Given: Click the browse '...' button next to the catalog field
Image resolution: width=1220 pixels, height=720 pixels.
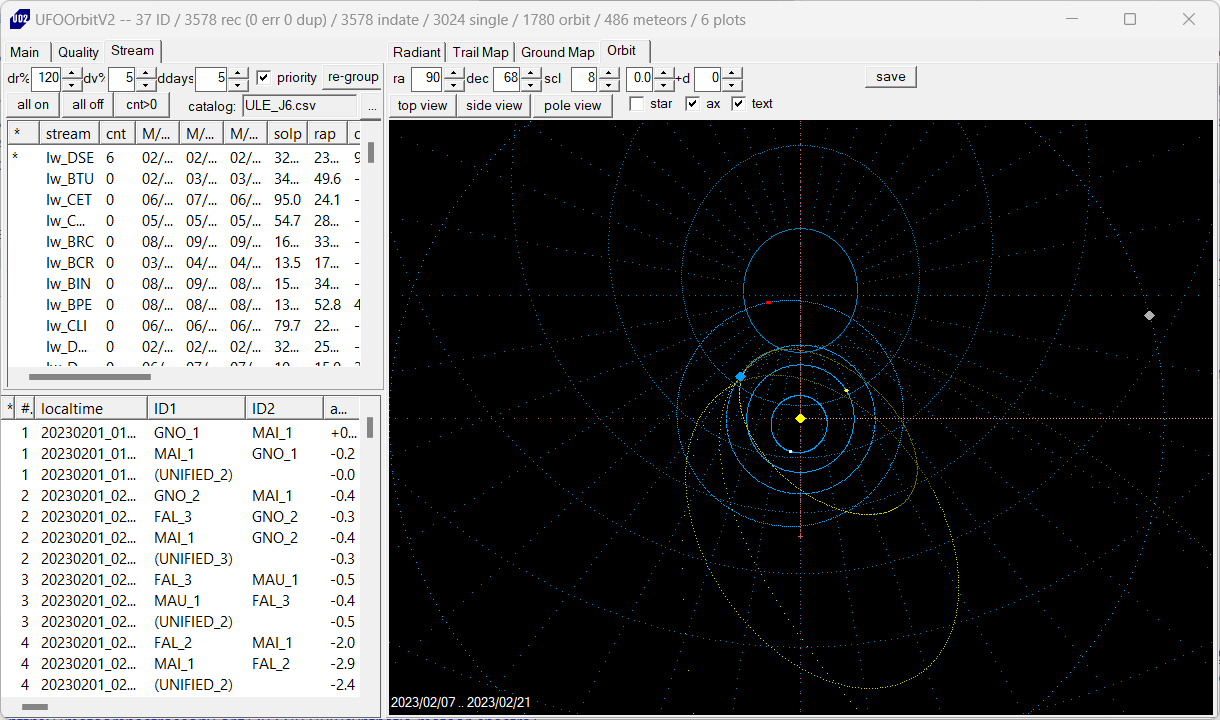Looking at the screenshot, I should 372,106.
